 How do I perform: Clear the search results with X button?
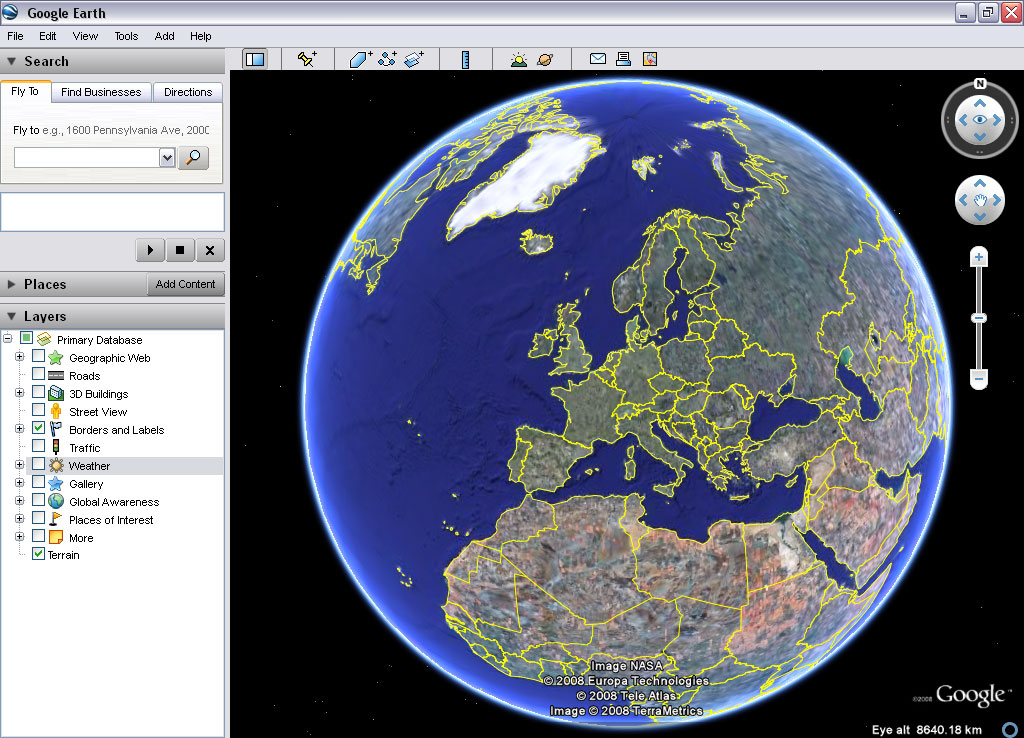210,250
